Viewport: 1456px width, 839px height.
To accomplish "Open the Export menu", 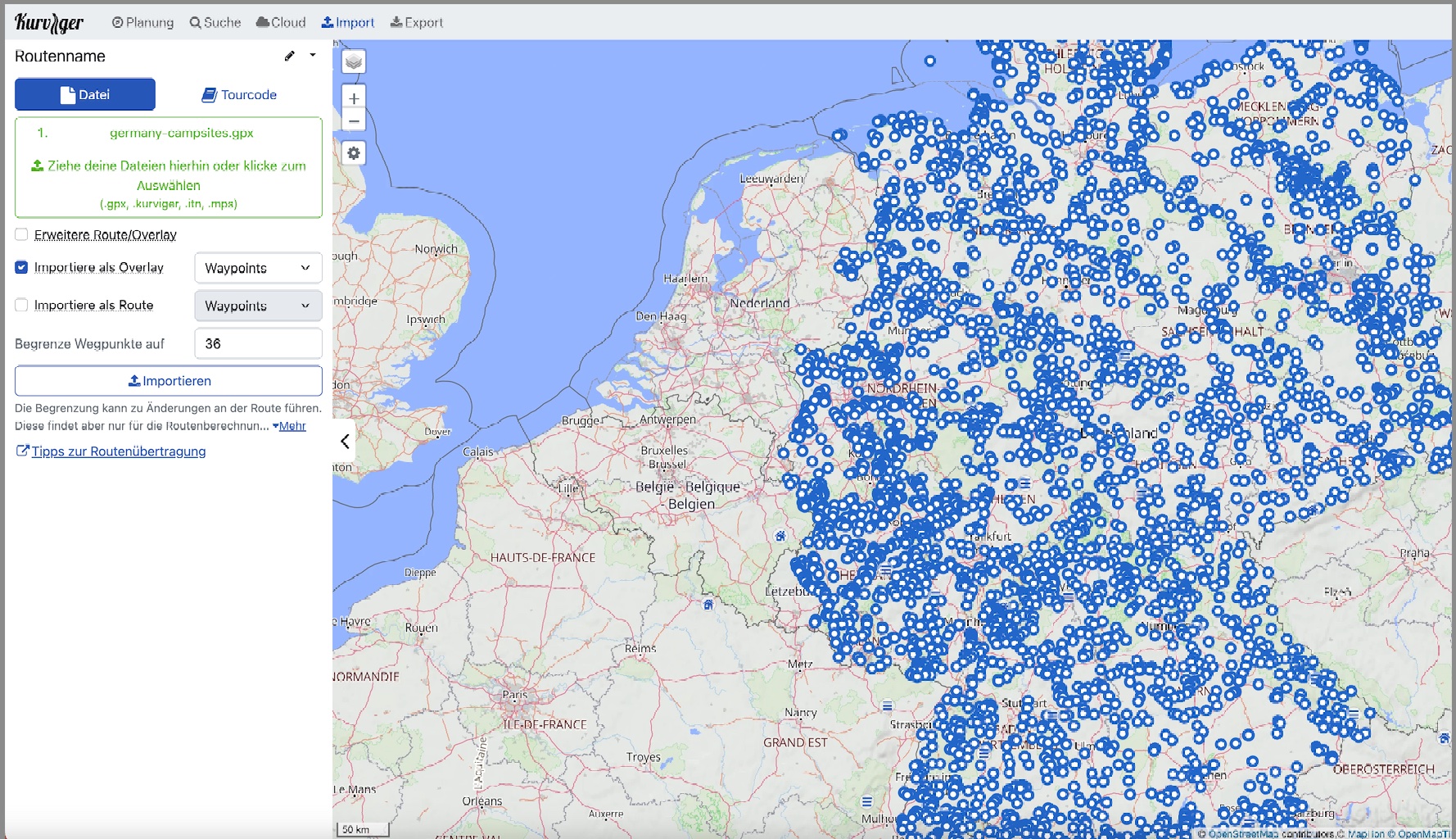I will 417,22.
